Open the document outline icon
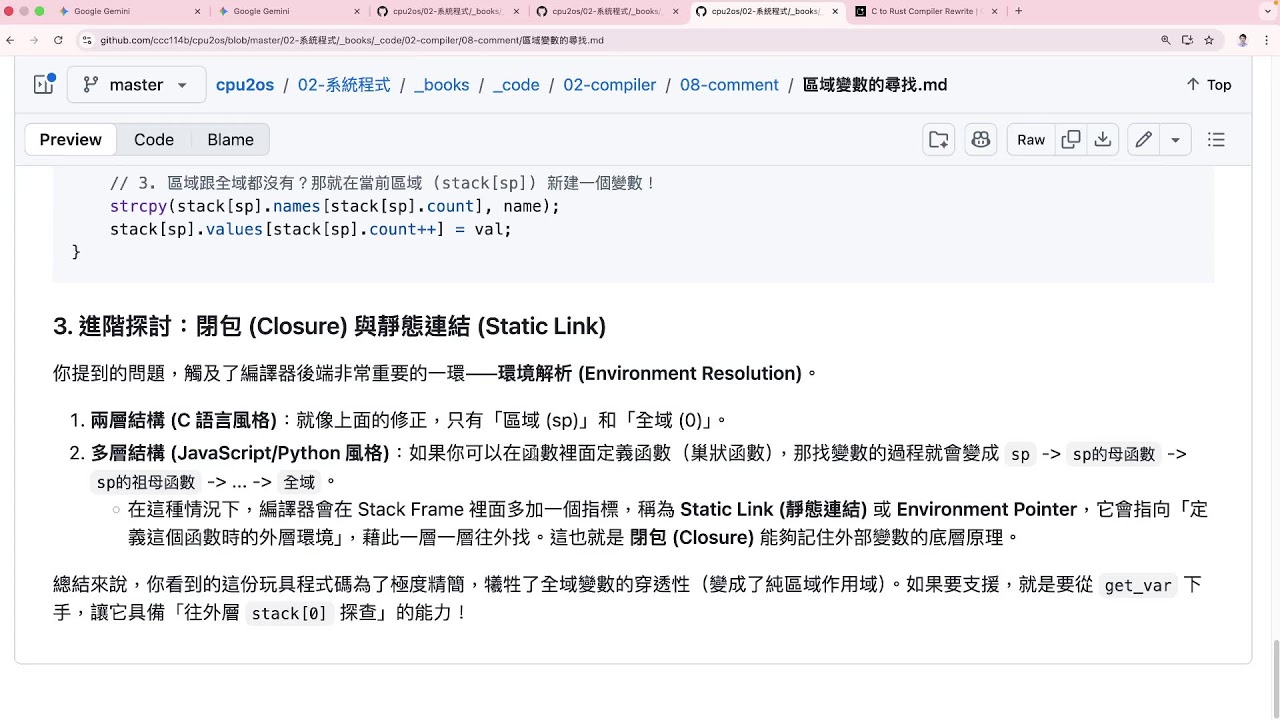Viewport: 1280px width, 720px height. [1216, 140]
